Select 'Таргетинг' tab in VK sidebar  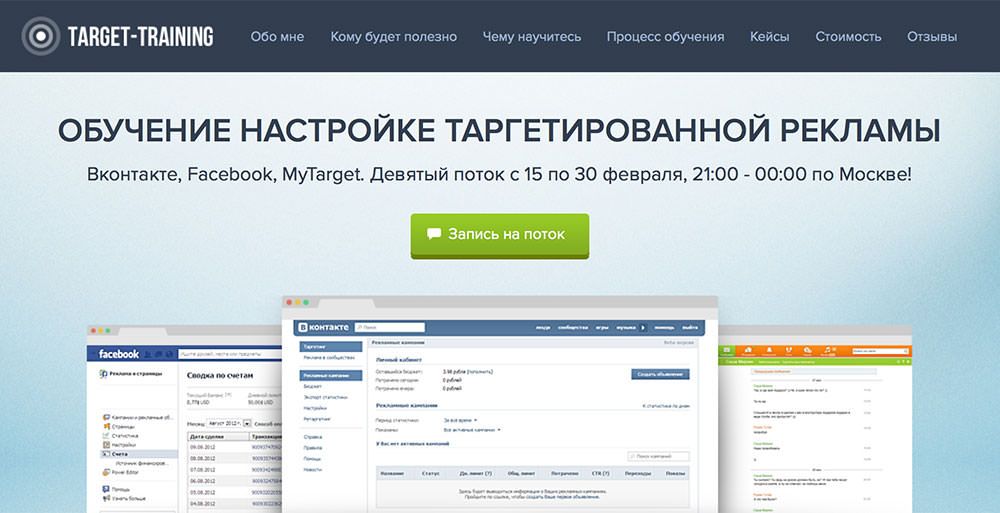[x=331, y=346]
